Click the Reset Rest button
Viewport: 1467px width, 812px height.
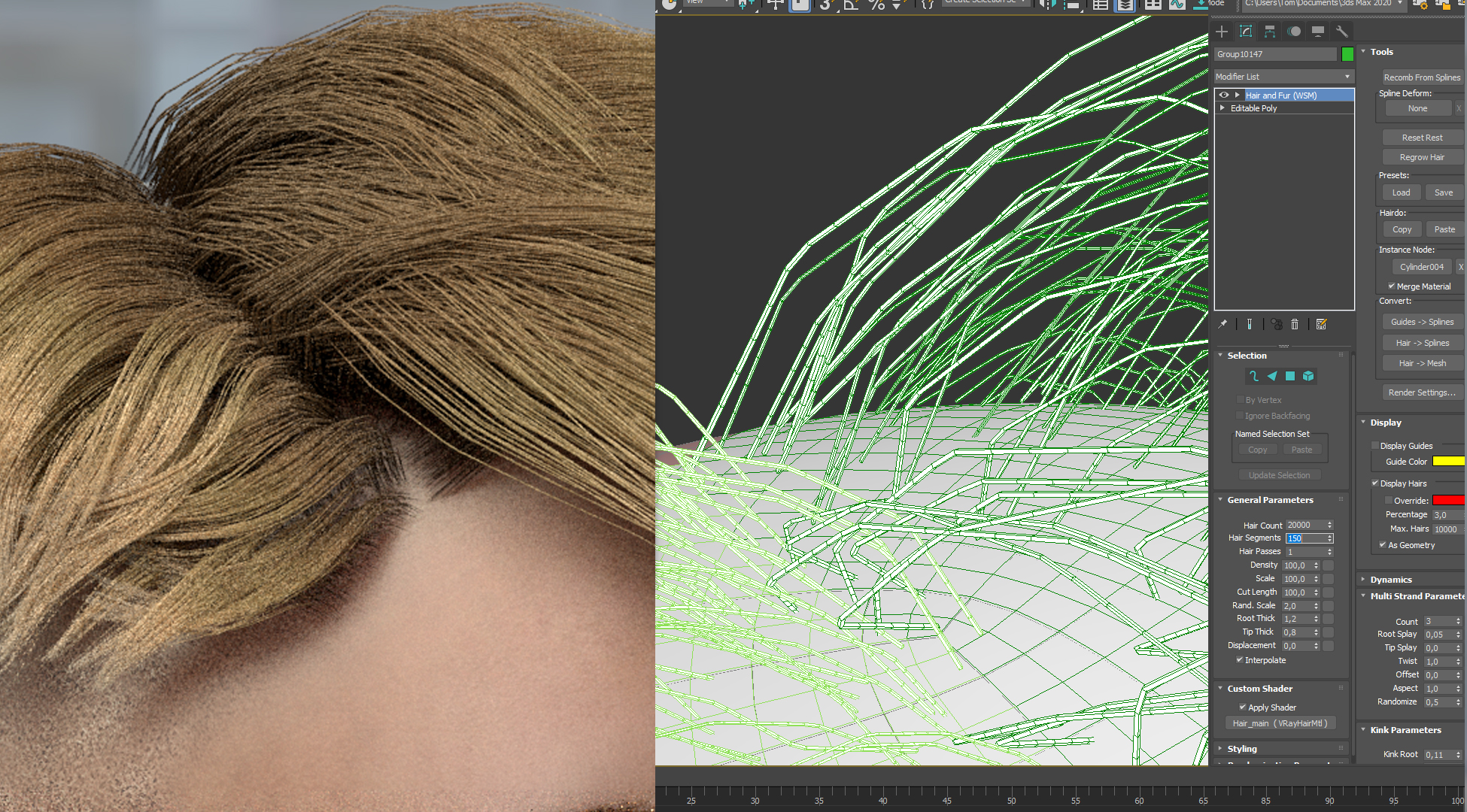[1423, 138]
